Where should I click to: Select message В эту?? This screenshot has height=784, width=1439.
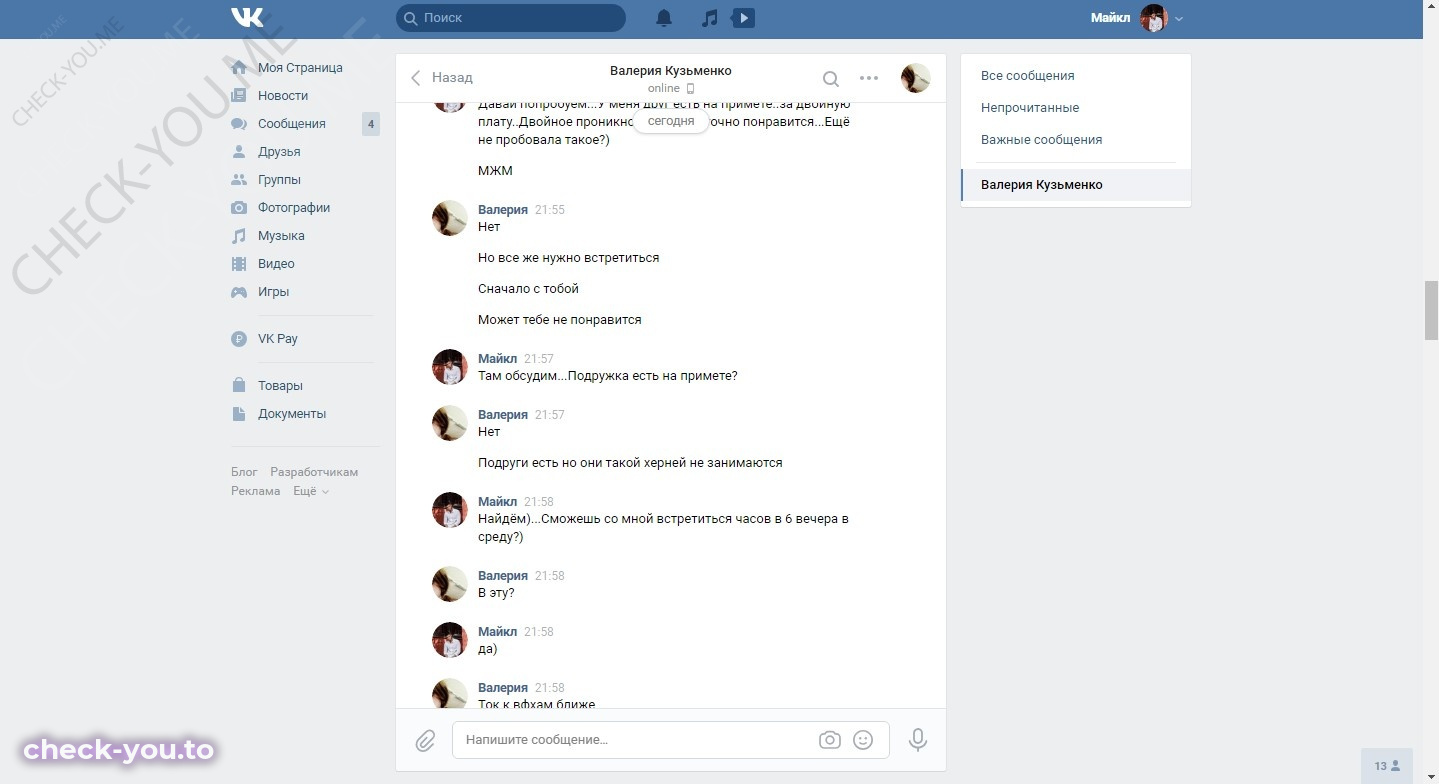tap(496, 593)
